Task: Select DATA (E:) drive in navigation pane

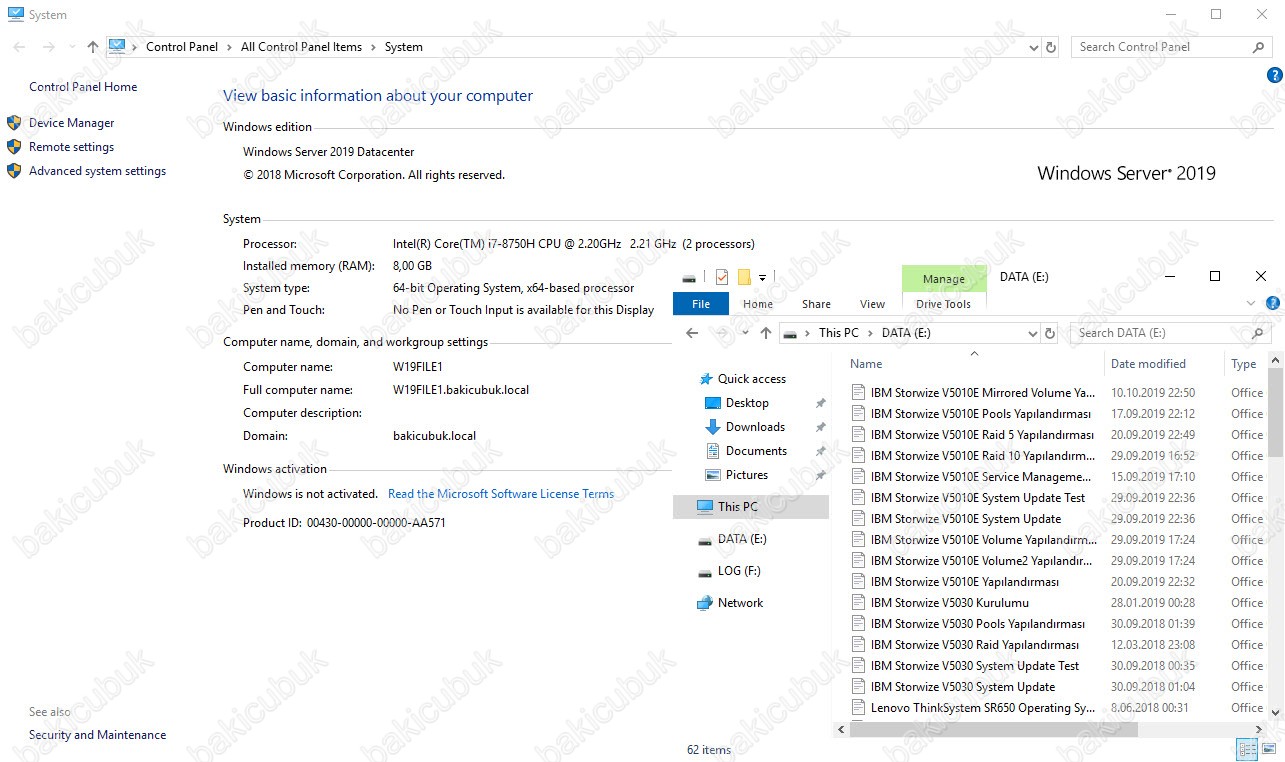Action: point(742,539)
